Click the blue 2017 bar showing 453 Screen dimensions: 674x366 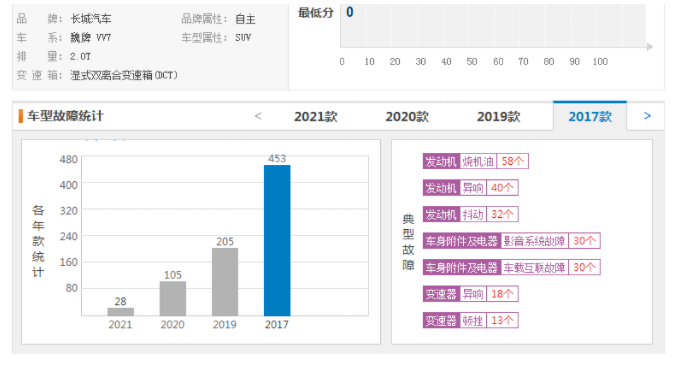pyautogui.click(x=277, y=240)
